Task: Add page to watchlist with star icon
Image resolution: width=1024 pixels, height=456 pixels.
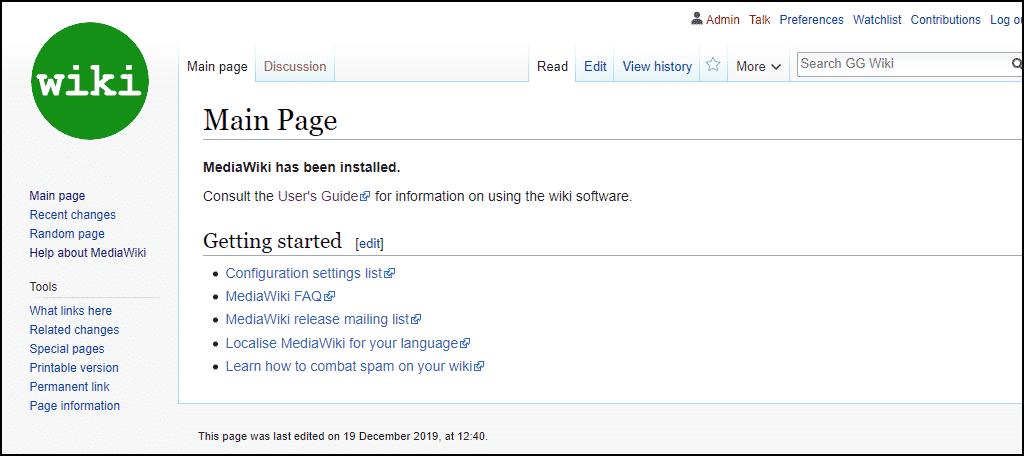Action: [713, 65]
